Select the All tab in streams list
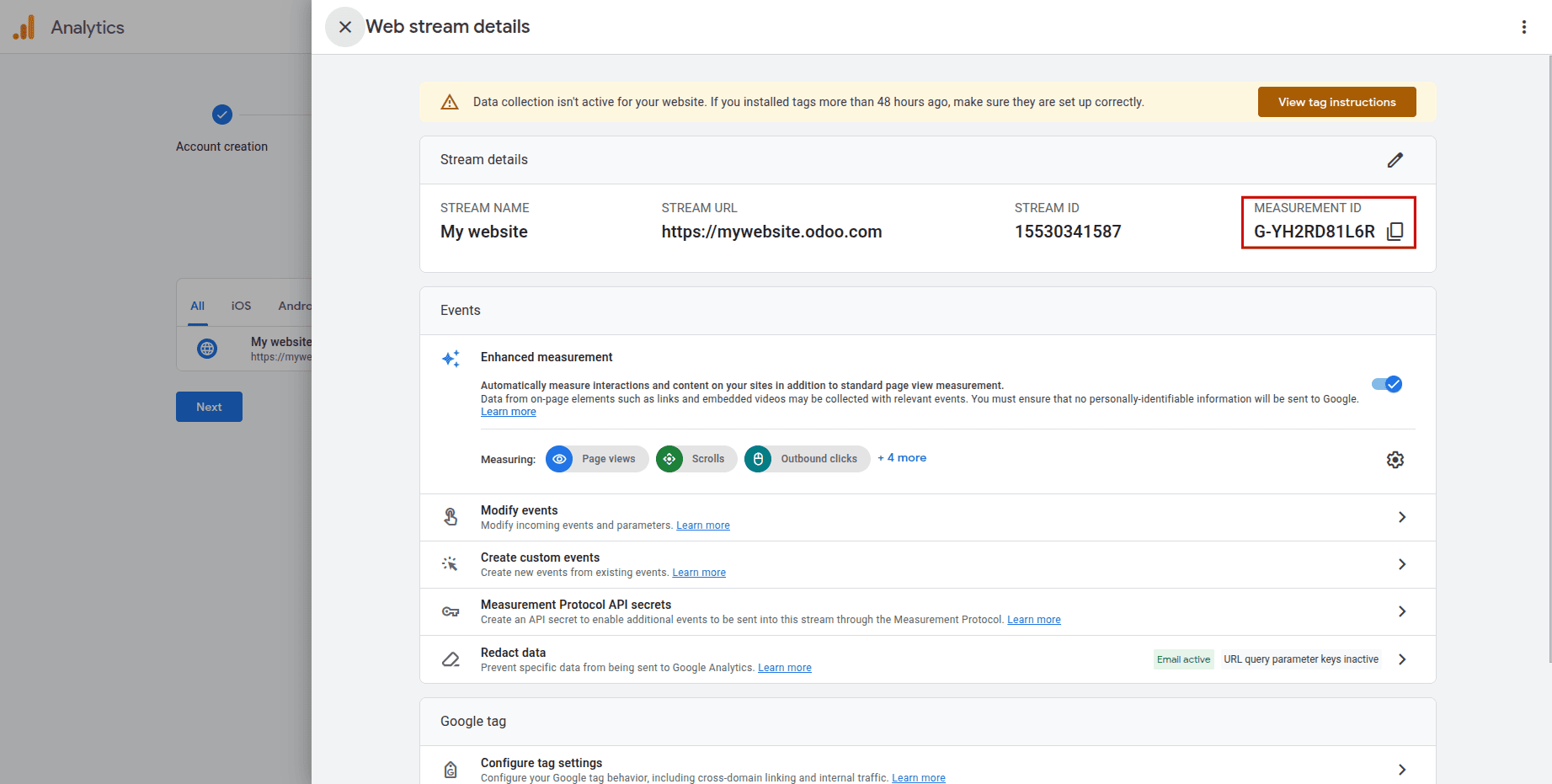Screen dimensions: 1552x784 pos(197,306)
